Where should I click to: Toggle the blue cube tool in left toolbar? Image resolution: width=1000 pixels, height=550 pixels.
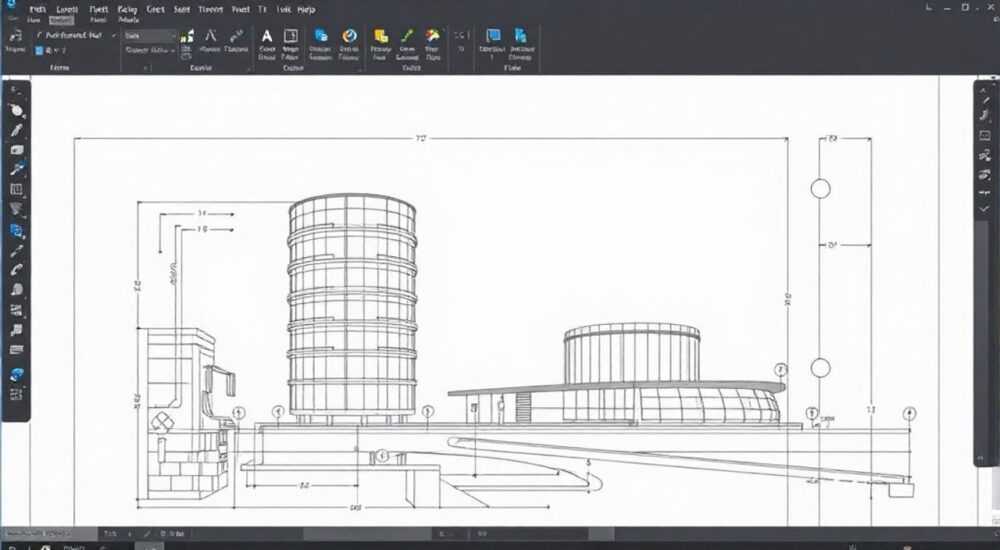coord(16,230)
